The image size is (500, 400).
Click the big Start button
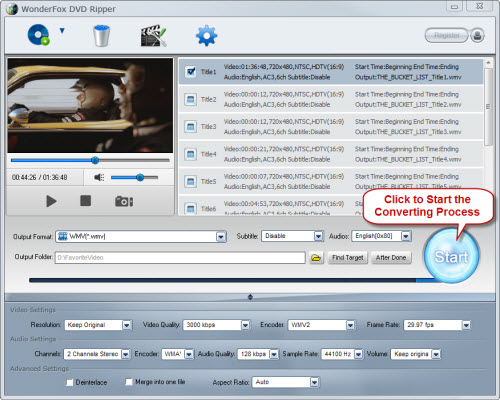[451, 256]
